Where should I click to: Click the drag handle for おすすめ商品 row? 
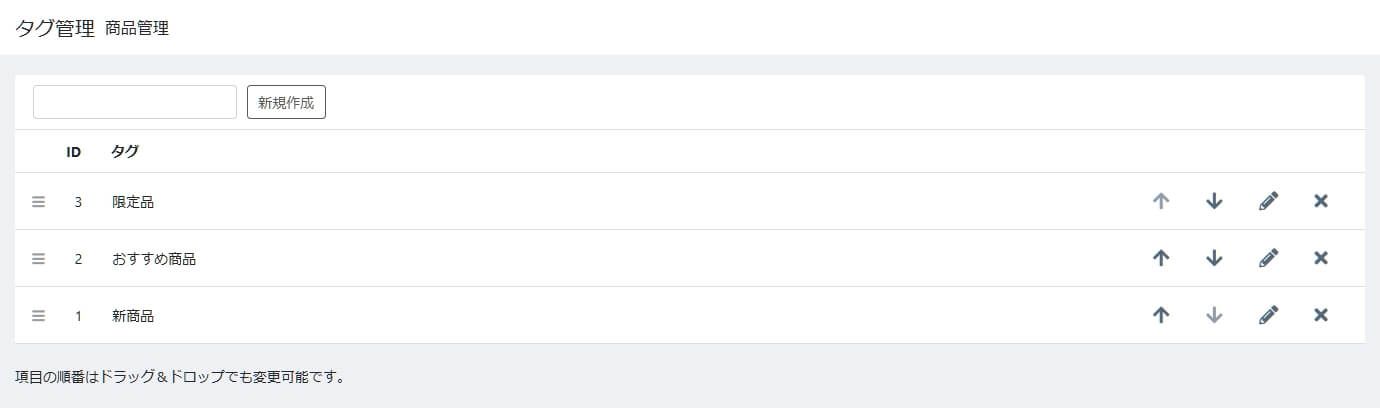click(39, 259)
